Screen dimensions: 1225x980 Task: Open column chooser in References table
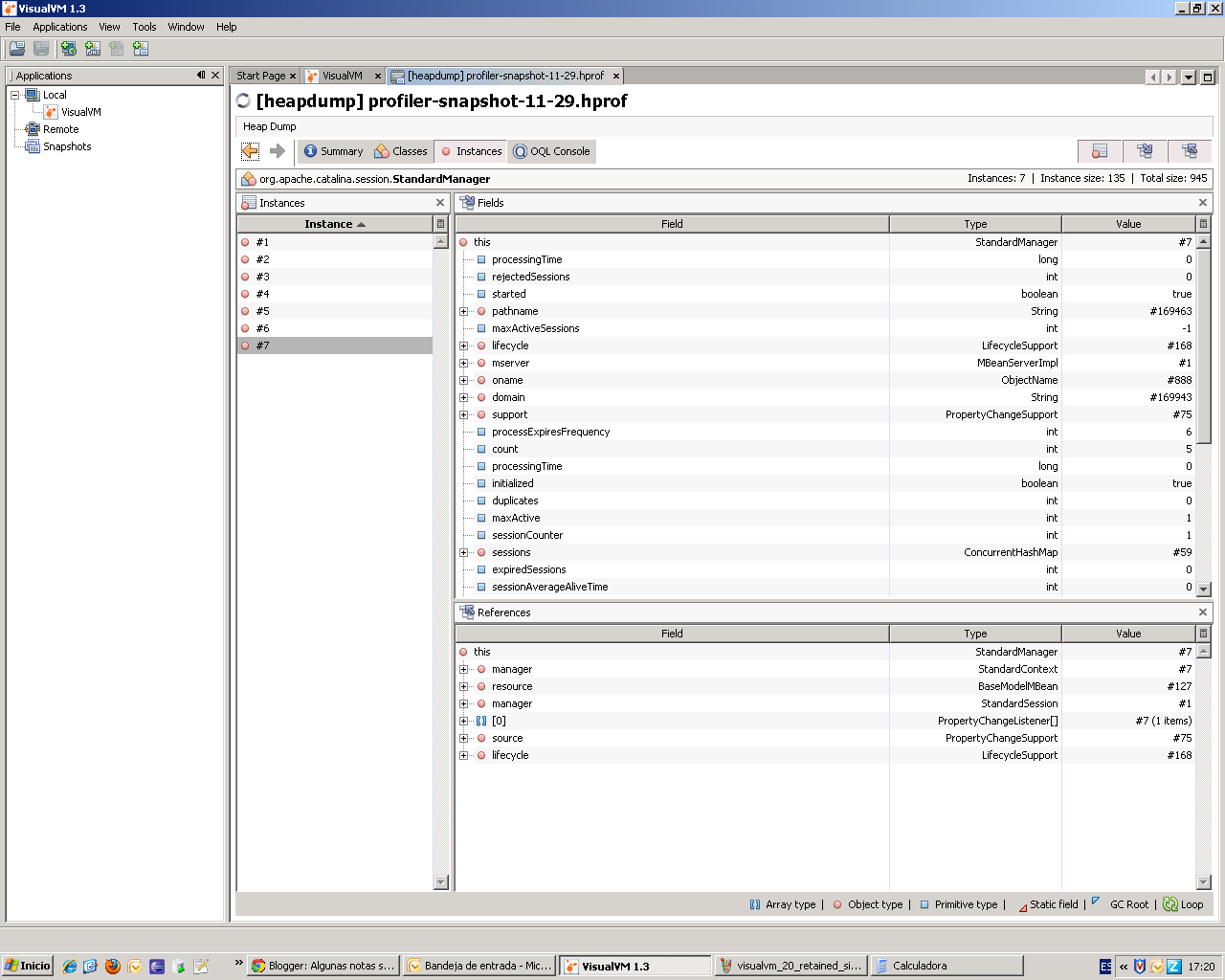click(x=1204, y=634)
